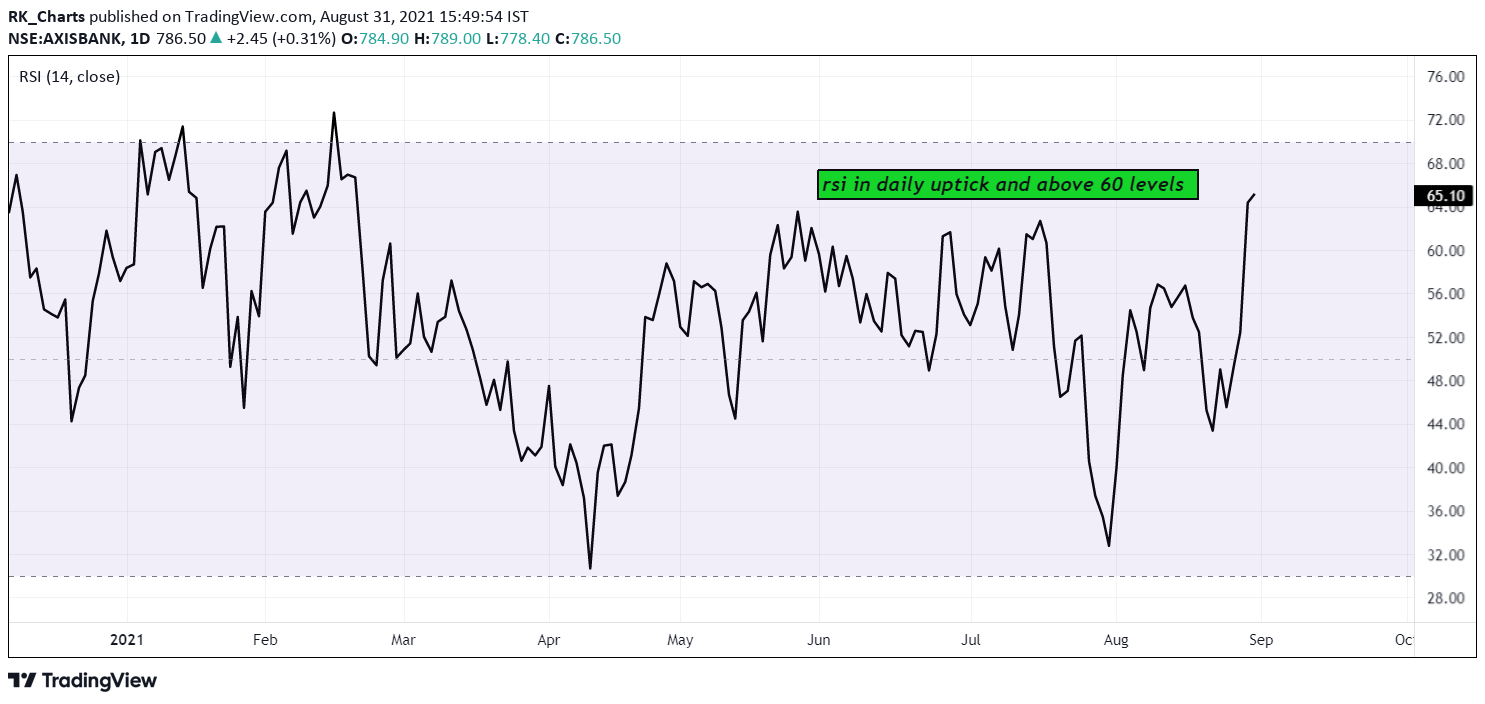Click the Aug label on the time axis

[1116, 639]
